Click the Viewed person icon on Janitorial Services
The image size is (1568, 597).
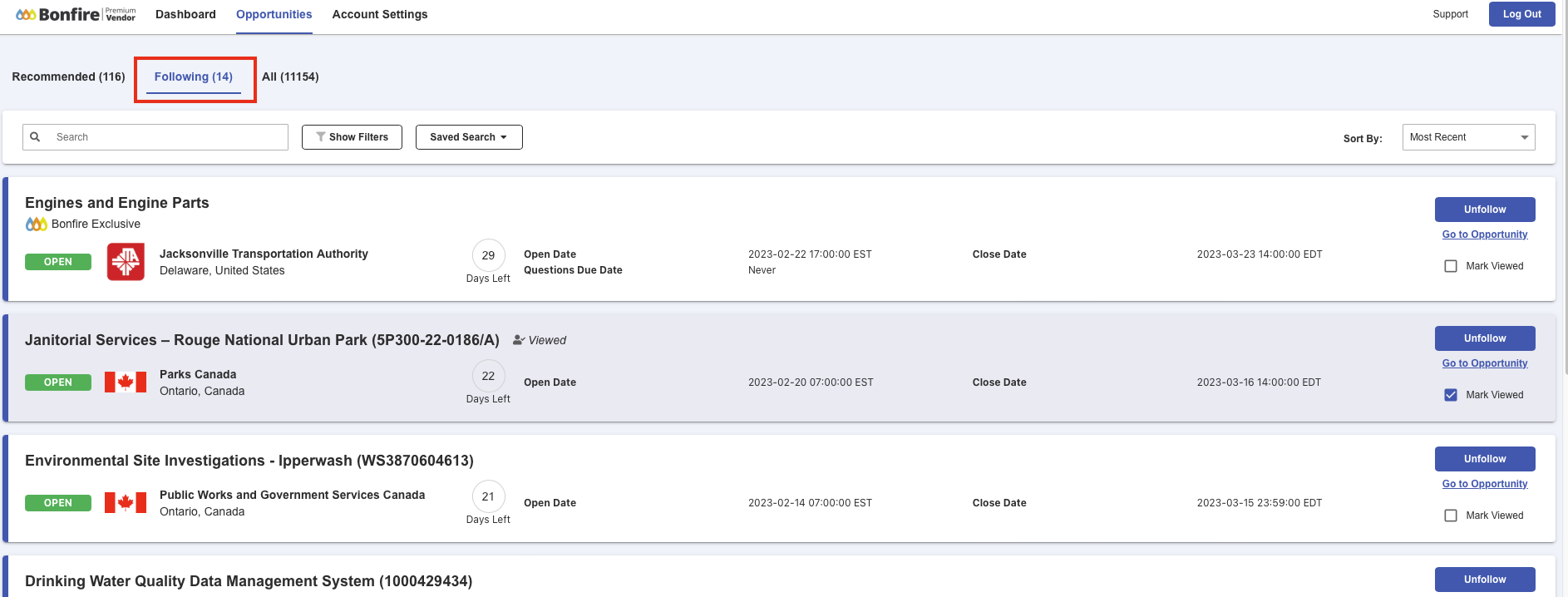point(519,340)
